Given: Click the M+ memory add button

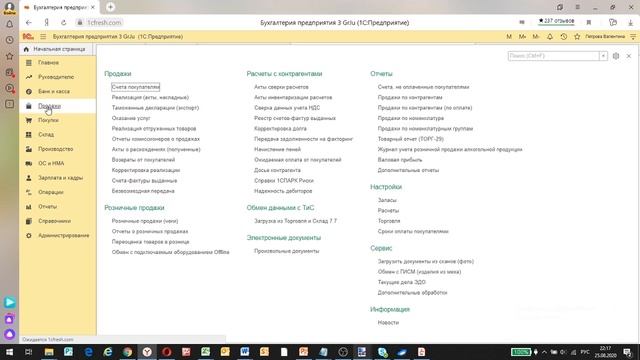Looking at the screenshot, I should pos(522,37).
